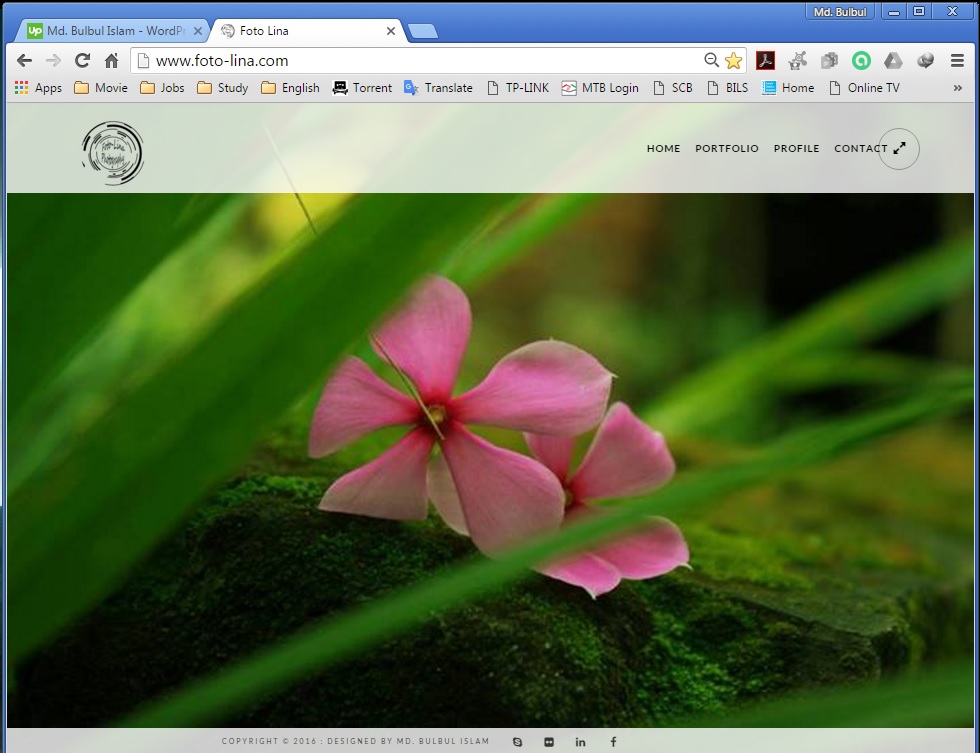Image resolution: width=980 pixels, height=753 pixels.
Task: Click the pink flower slideshow image
Action: click(x=490, y=460)
